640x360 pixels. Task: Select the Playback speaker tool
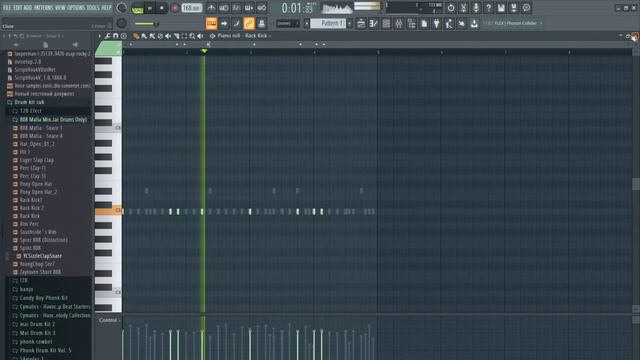click(x=200, y=36)
